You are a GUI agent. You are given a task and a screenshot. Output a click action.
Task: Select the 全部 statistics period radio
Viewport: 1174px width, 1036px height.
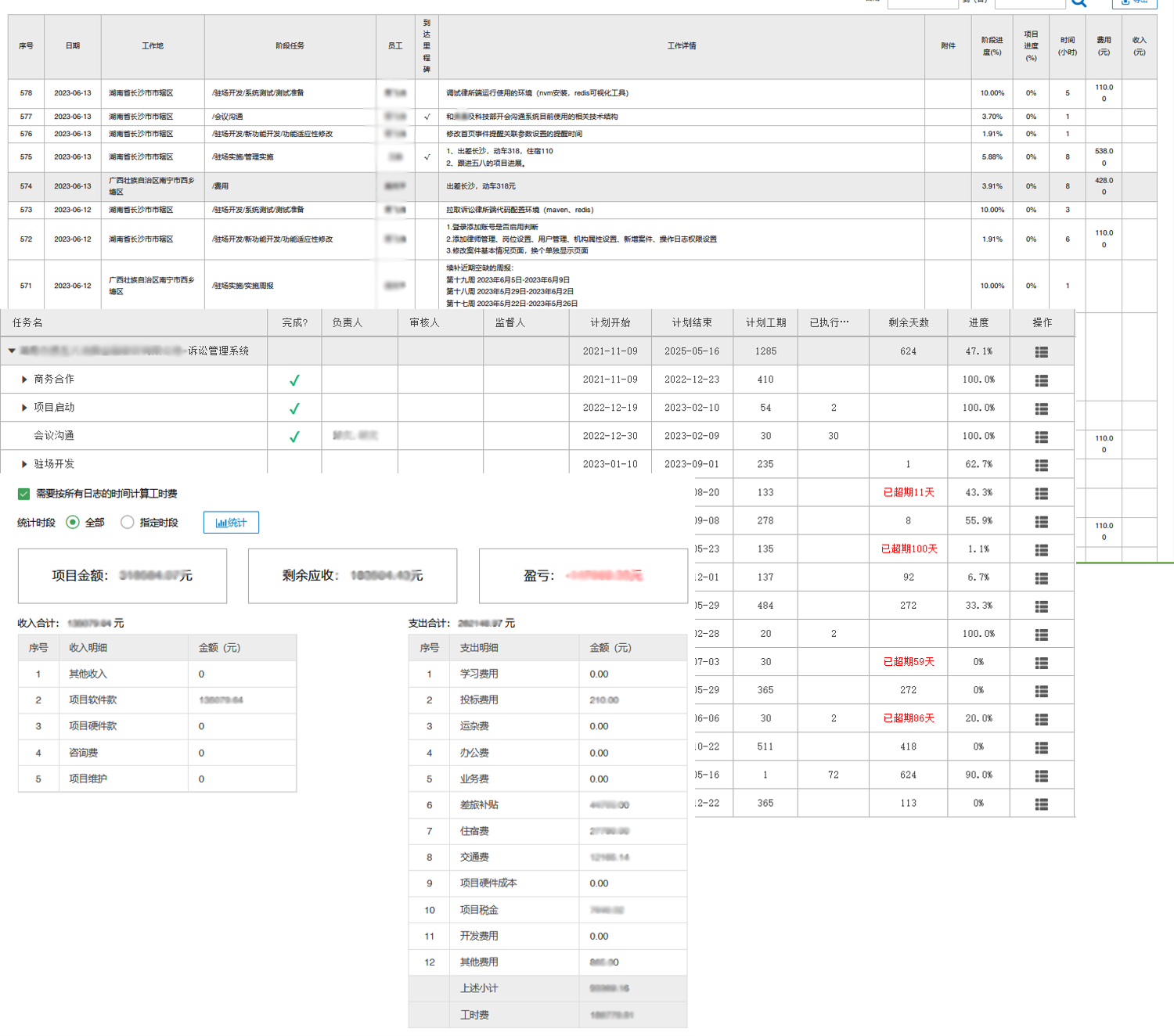click(x=73, y=522)
